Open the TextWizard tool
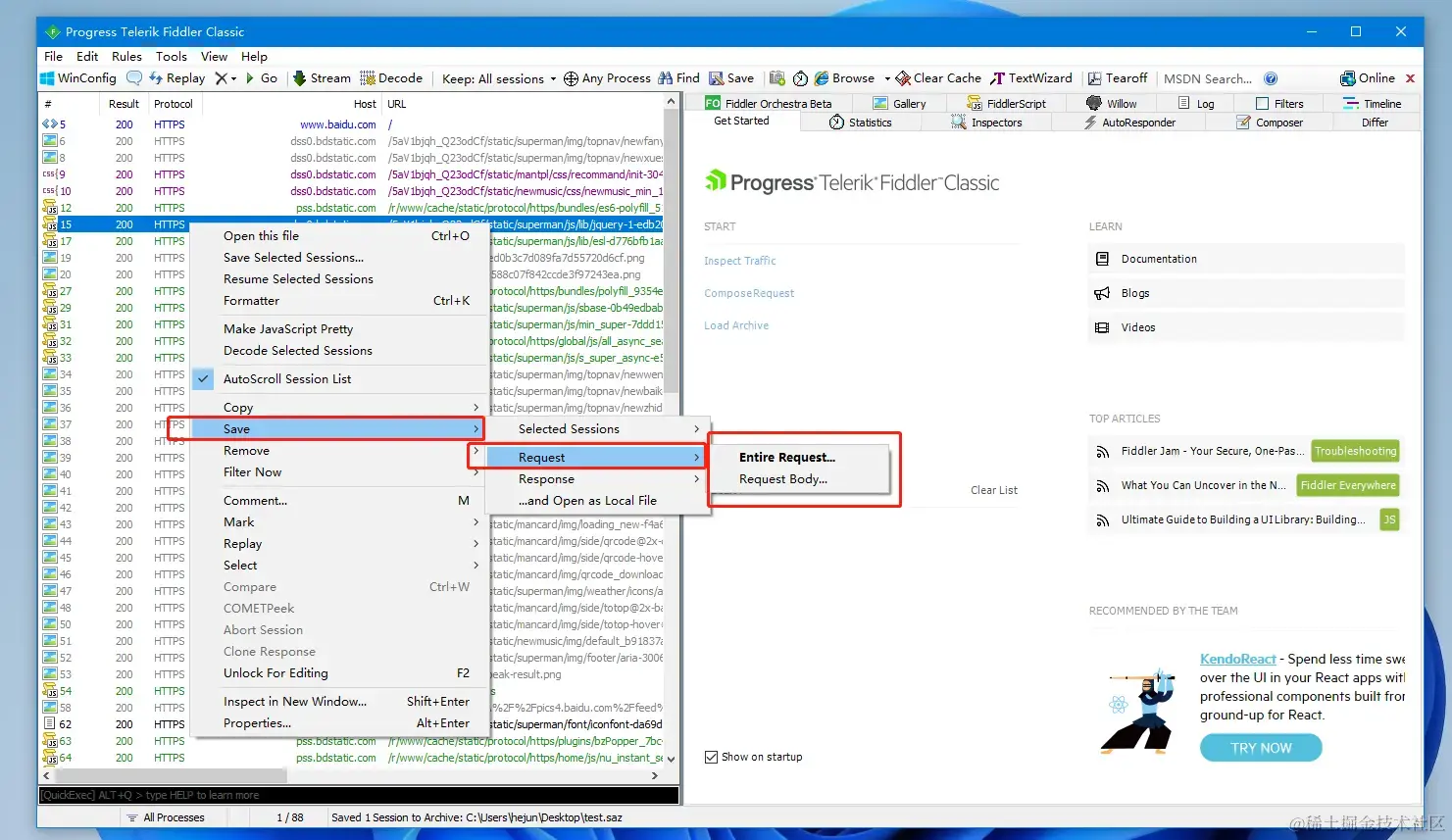Image resolution: width=1452 pixels, height=840 pixels. (1031, 78)
